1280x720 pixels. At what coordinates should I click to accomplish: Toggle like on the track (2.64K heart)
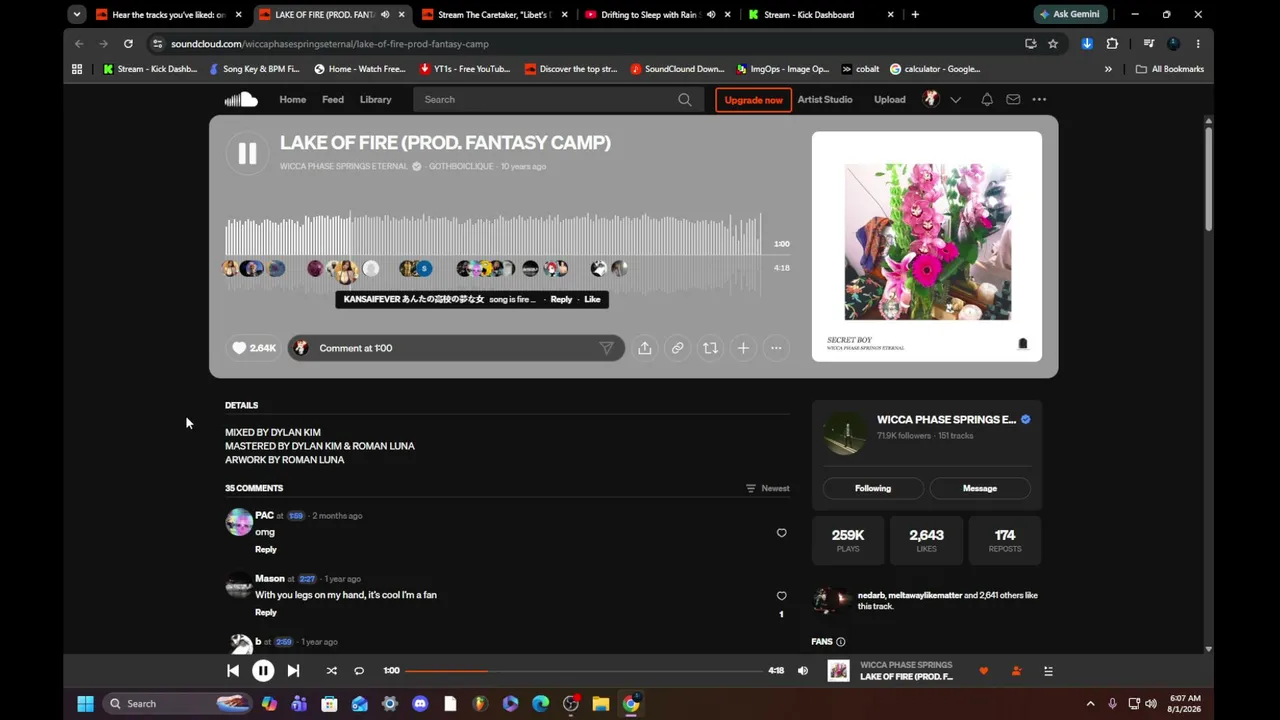[253, 348]
